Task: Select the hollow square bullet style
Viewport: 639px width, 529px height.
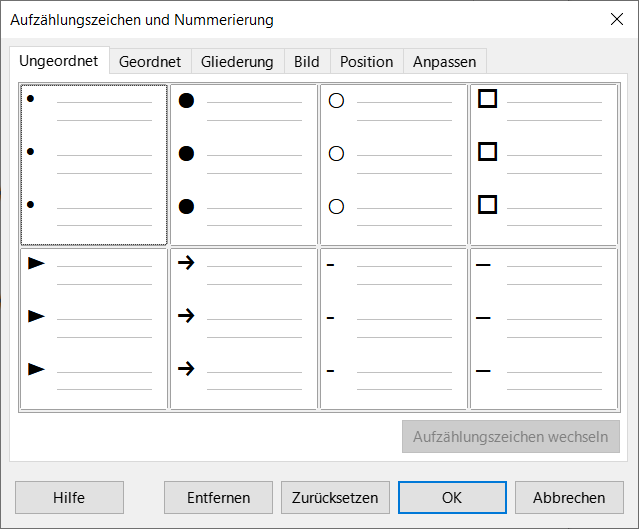Action: [x=544, y=165]
